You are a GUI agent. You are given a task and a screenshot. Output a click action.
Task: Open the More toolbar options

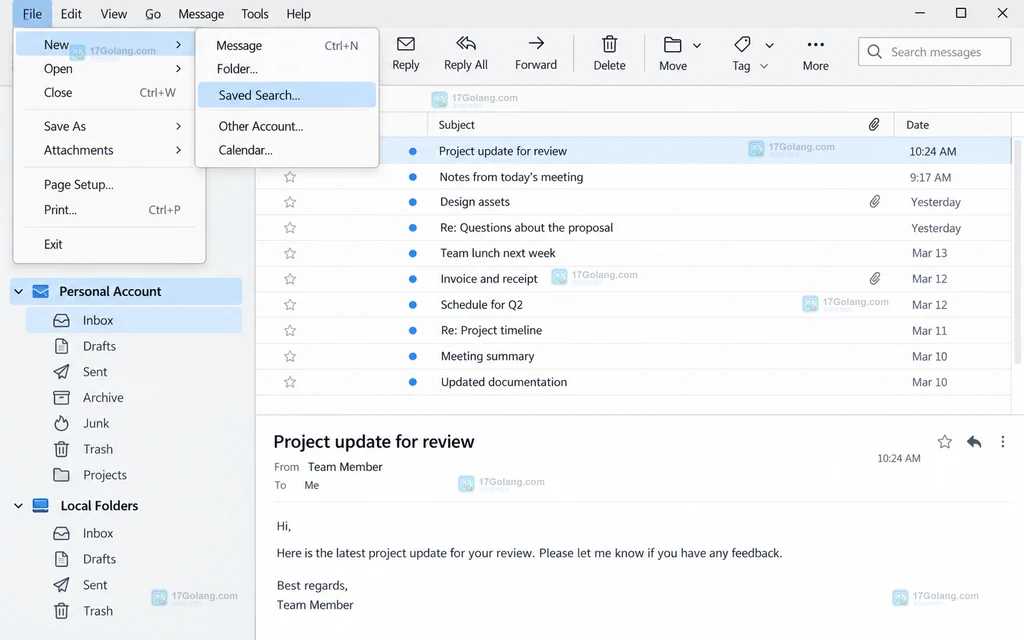(816, 53)
